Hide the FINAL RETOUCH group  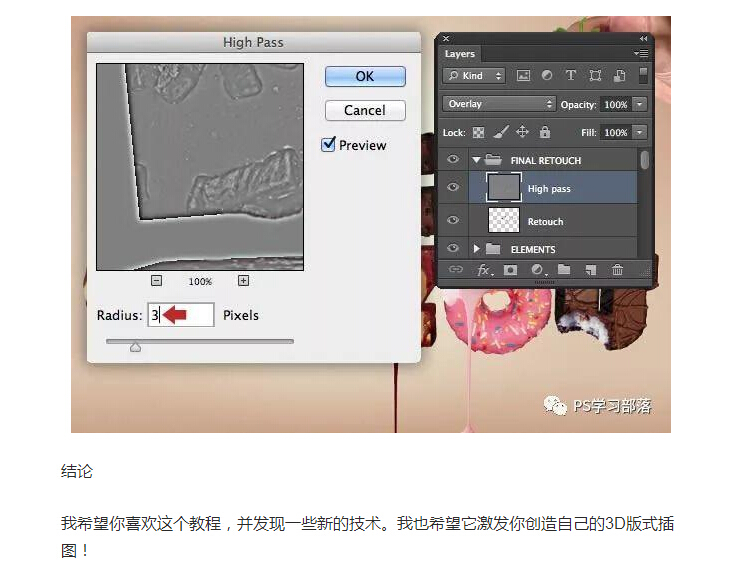pyautogui.click(x=453, y=159)
